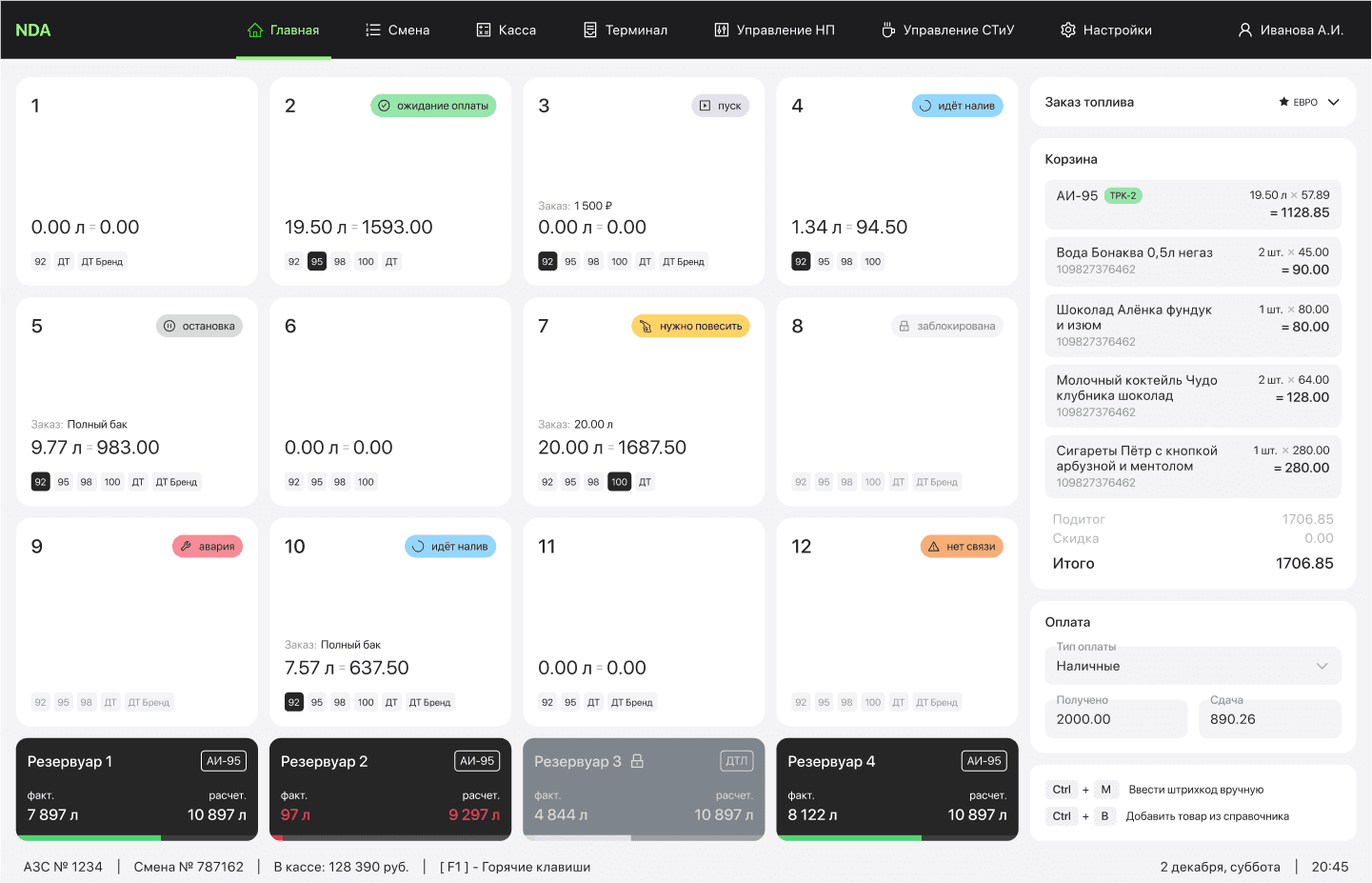
Task: Select fuel grade 98 on pump 2
Action: tap(340, 261)
